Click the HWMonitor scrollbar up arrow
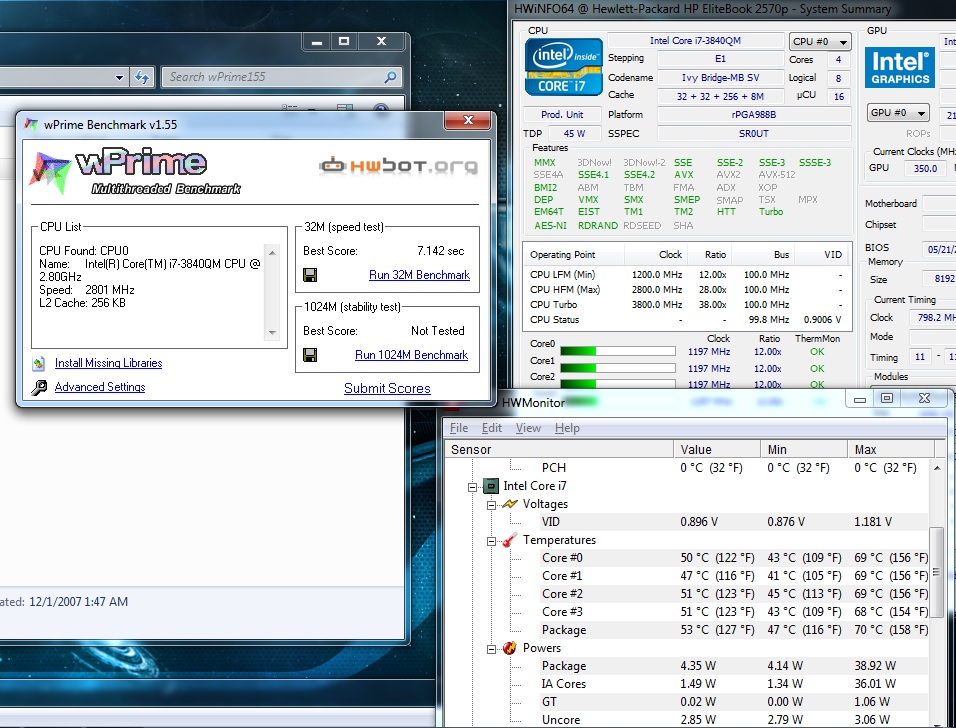Viewport: 956px width, 728px height. (937, 468)
